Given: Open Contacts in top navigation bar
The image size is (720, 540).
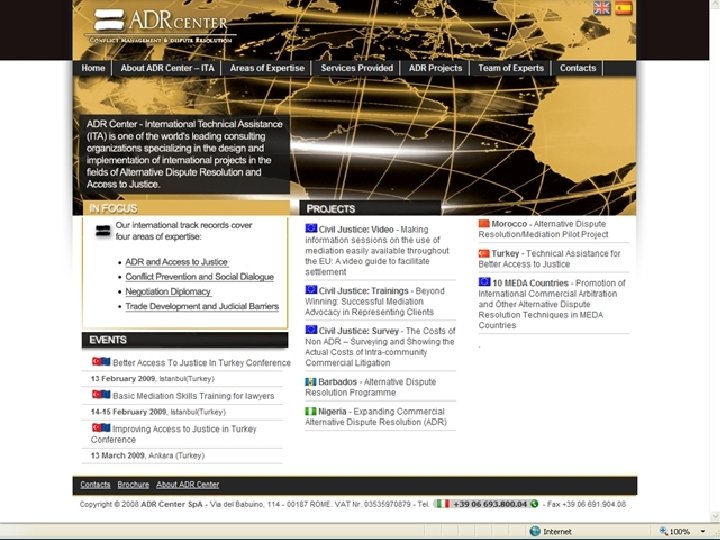Looking at the screenshot, I should coord(578,68).
